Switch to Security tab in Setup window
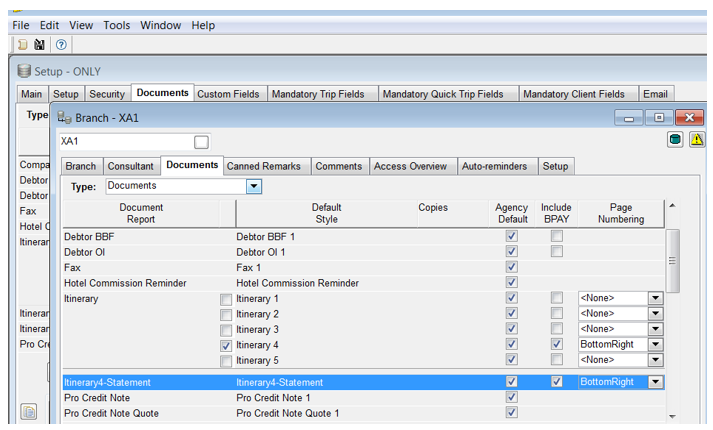 [107, 94]
